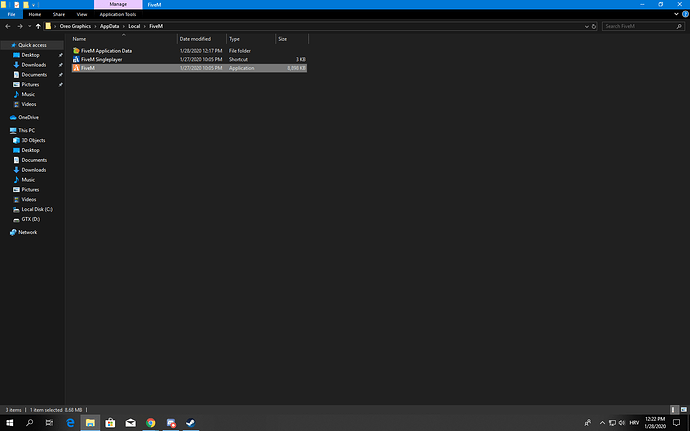Expand the recent locations dropdown
The height and width of the screenshot is (431, 690).
29,26
